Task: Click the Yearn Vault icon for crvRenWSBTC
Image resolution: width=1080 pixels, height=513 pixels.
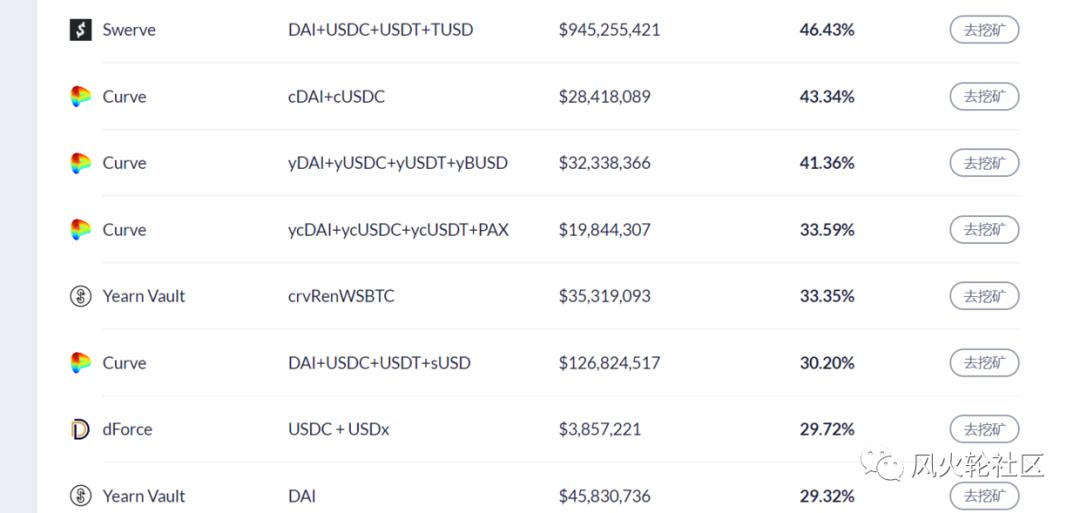Action: point(80,296)
